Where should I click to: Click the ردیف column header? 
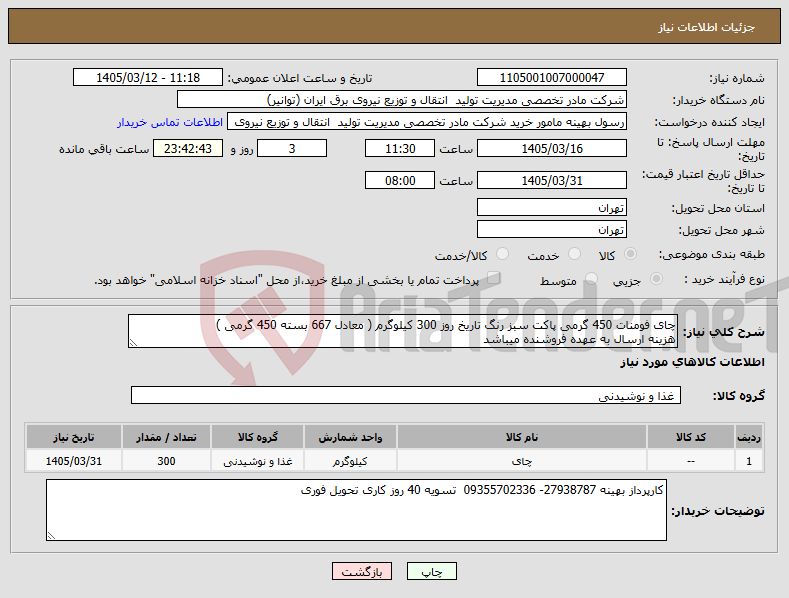pos(749,437)
